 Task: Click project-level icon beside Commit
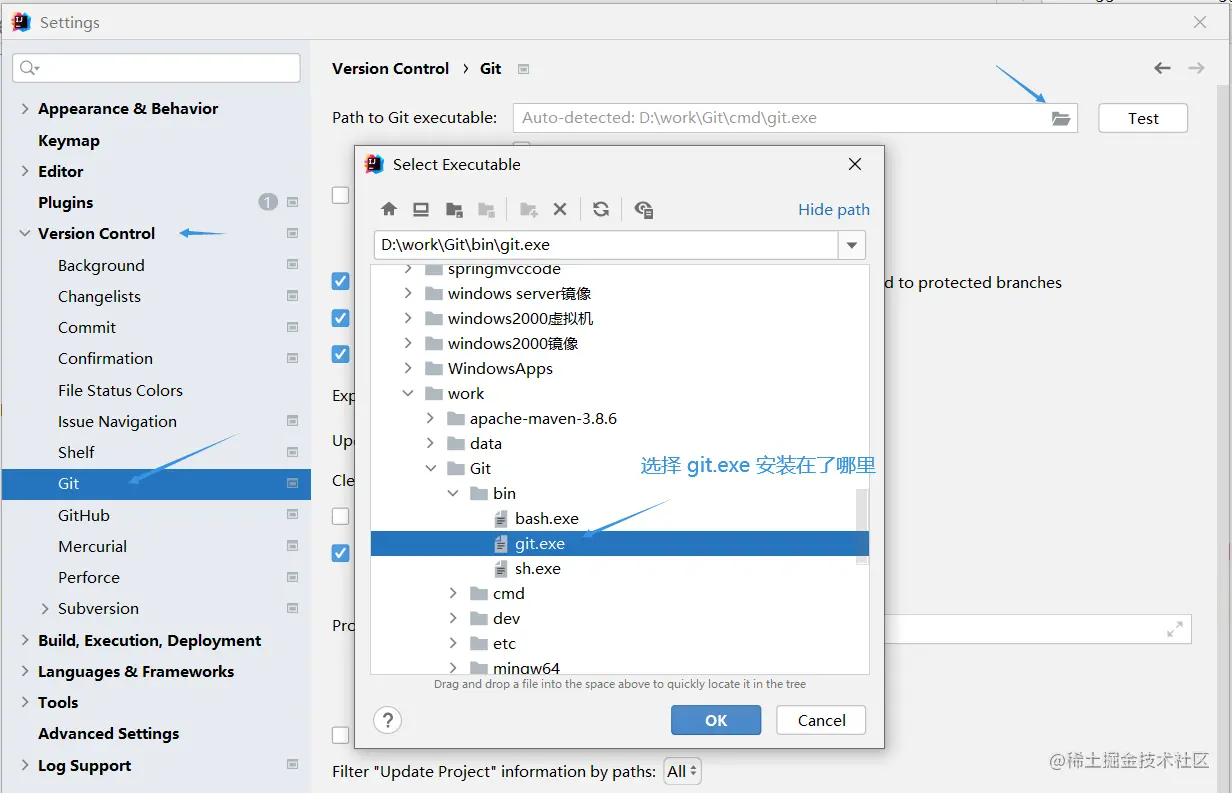point(292,327)
